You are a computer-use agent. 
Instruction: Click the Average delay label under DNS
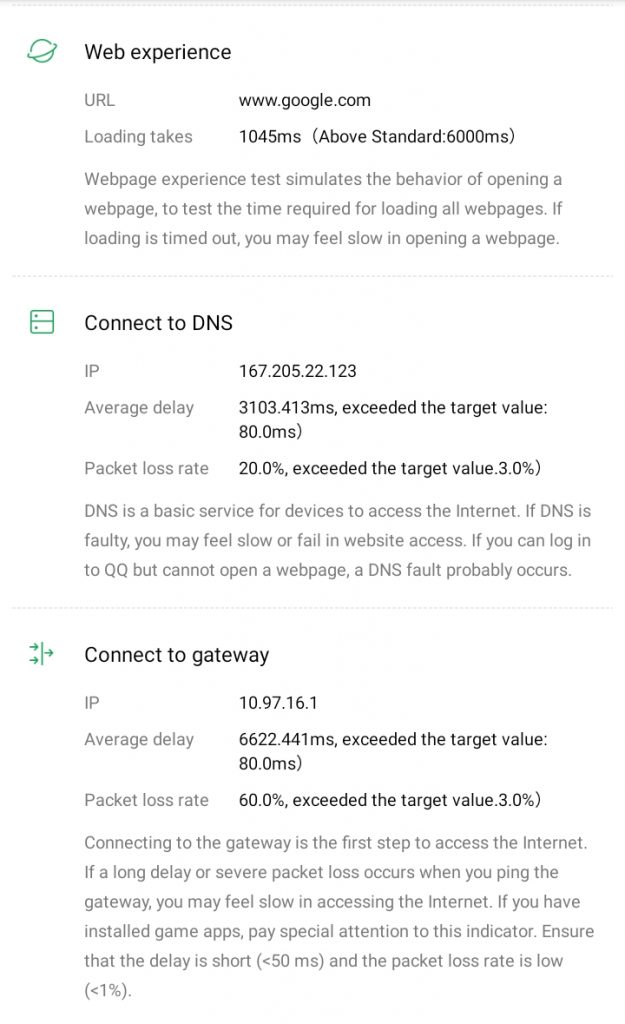138,408
